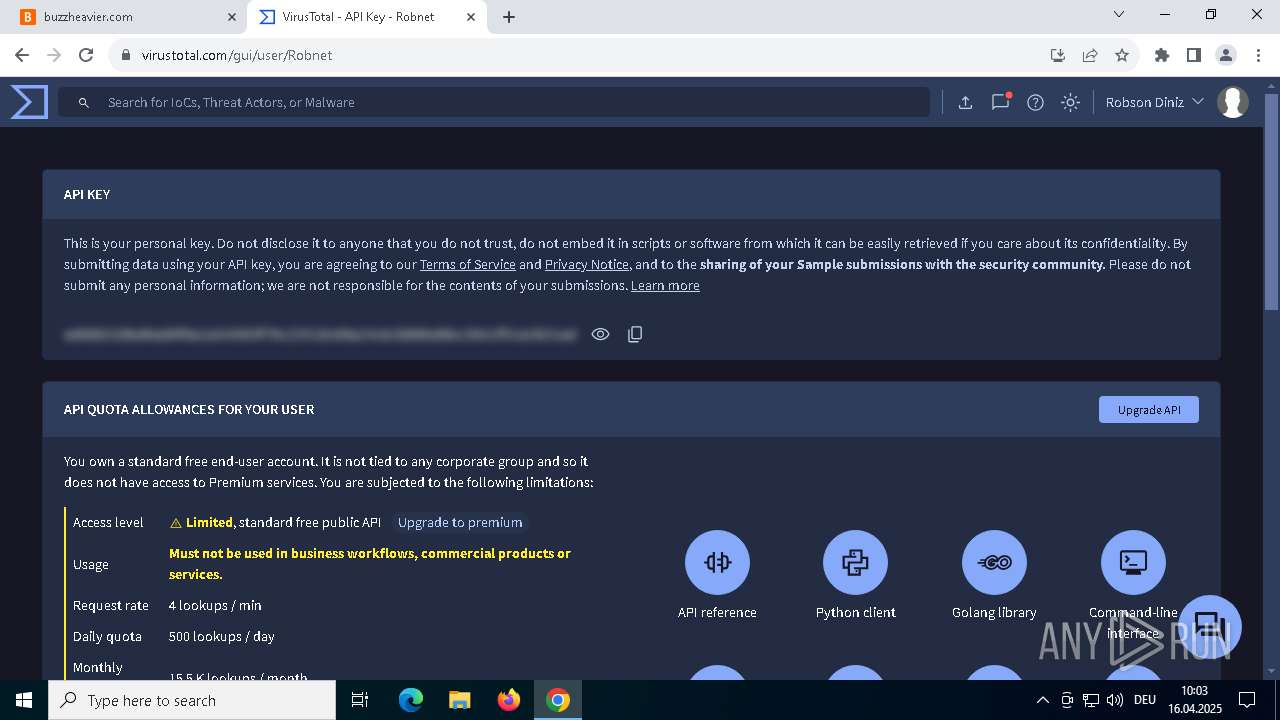Open File Explorer from taskbar
This screenshot has width=1280, height=720.
[459, 700]
